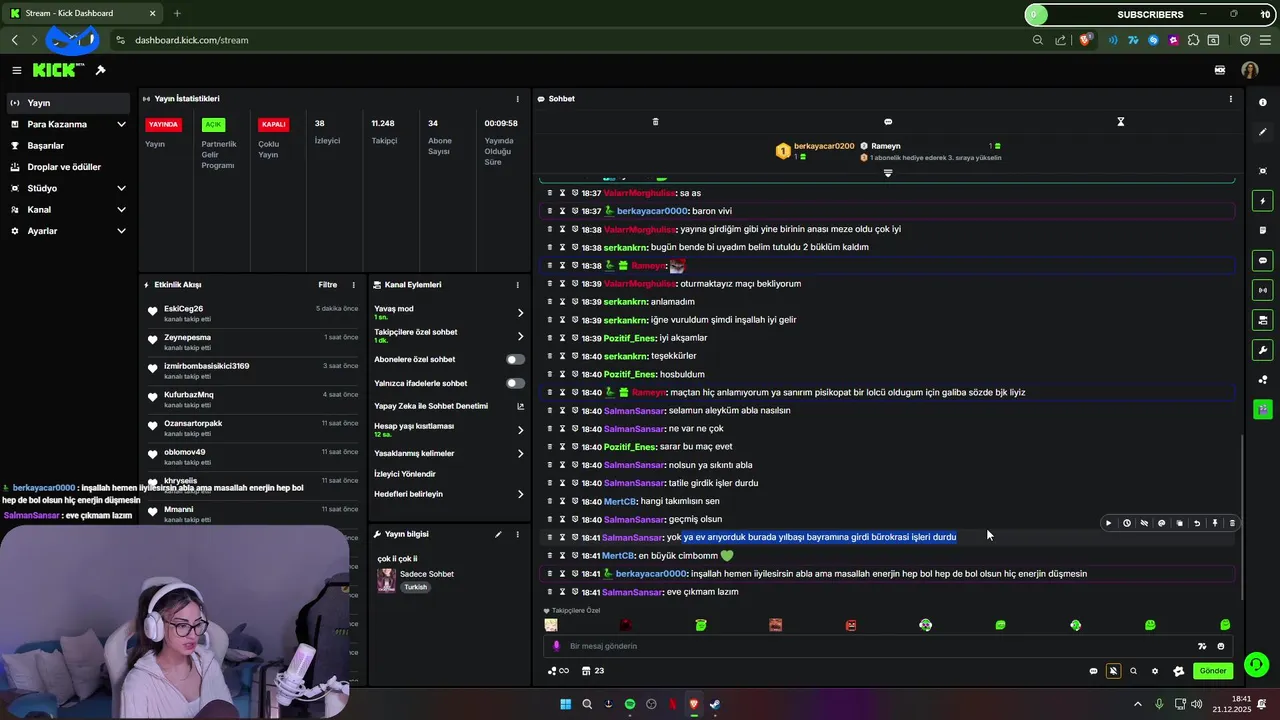Toggle Abonelere özel sohbet switch
The image size is (1280, 720).
pyautogui.click(x=515, y=359)
